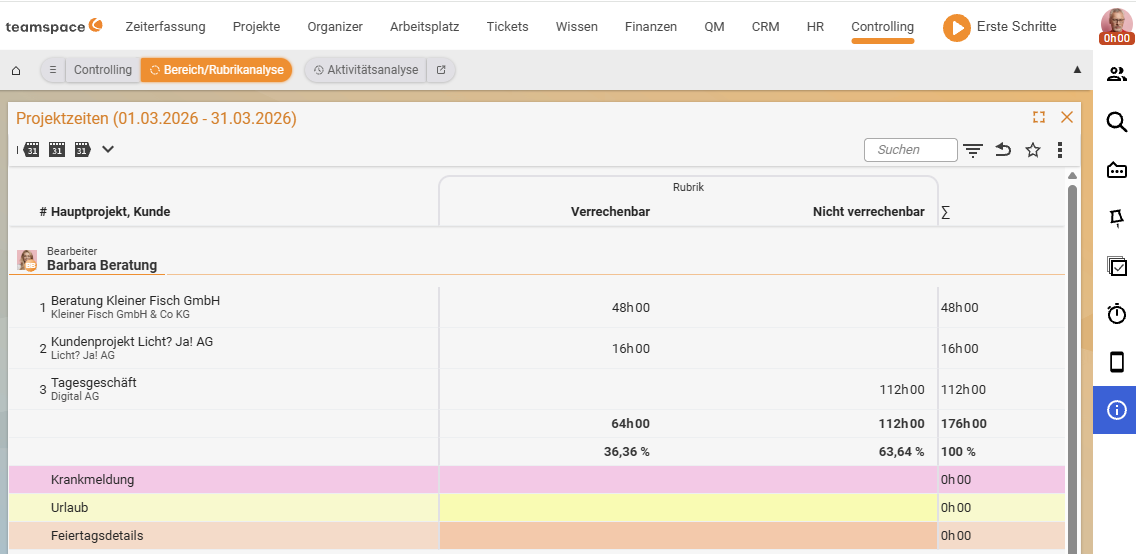Open Kundenprojekt Licht? Ja! AG project
Screen dimensions: 1136x554
[132, 342]
